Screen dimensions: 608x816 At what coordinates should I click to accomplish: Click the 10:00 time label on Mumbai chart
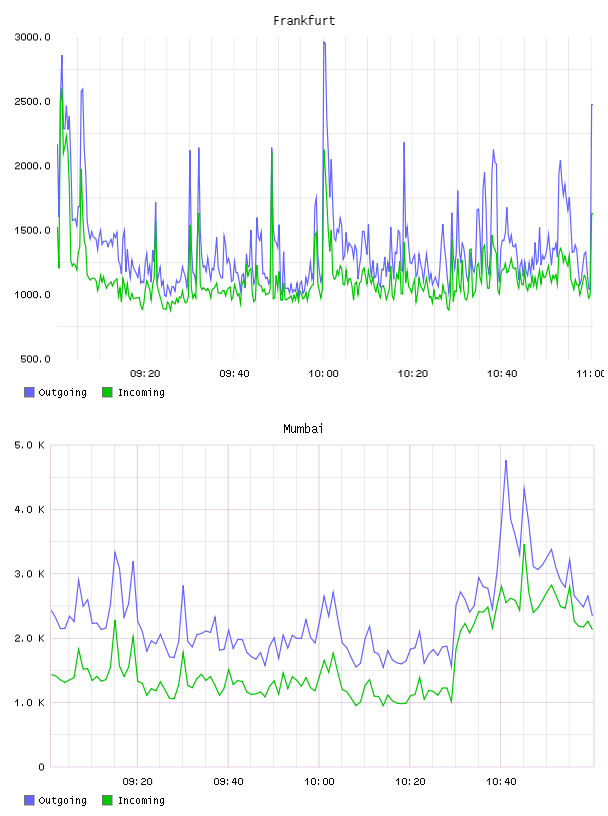click(319, 782)
